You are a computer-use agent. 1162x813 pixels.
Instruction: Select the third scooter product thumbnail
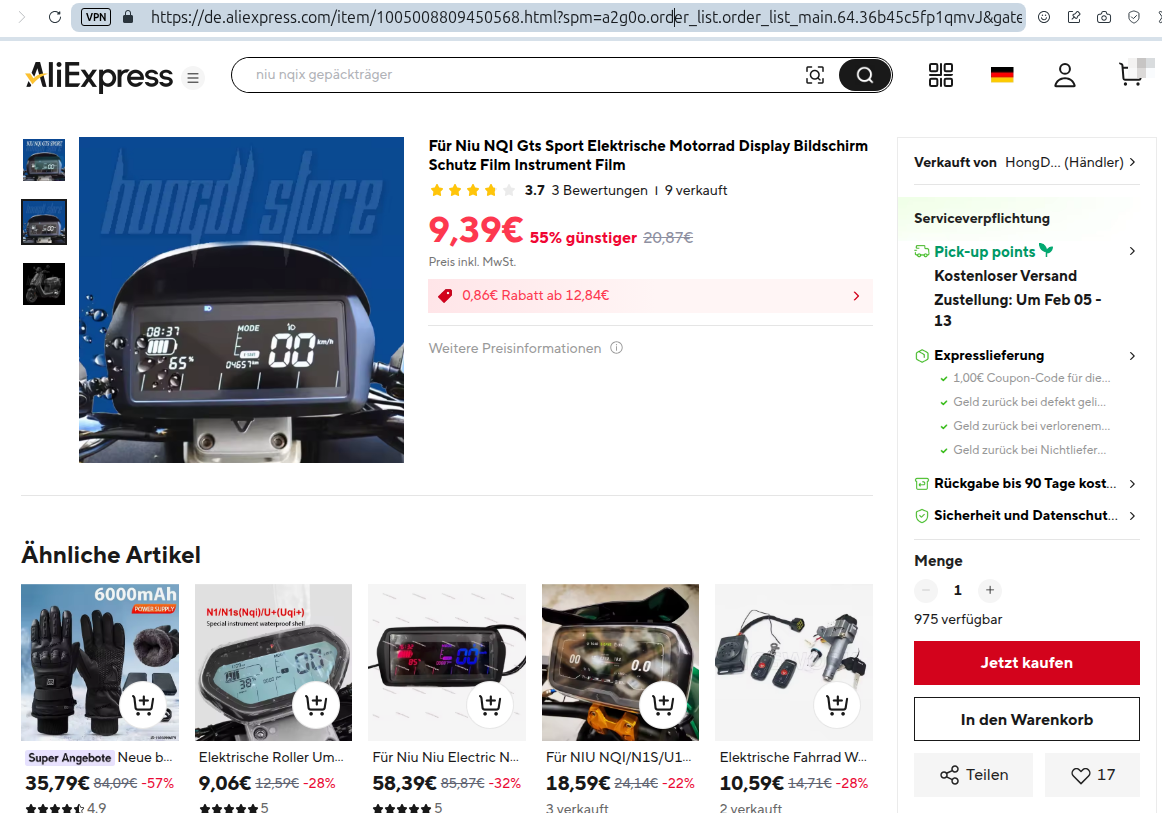point(44,284)
